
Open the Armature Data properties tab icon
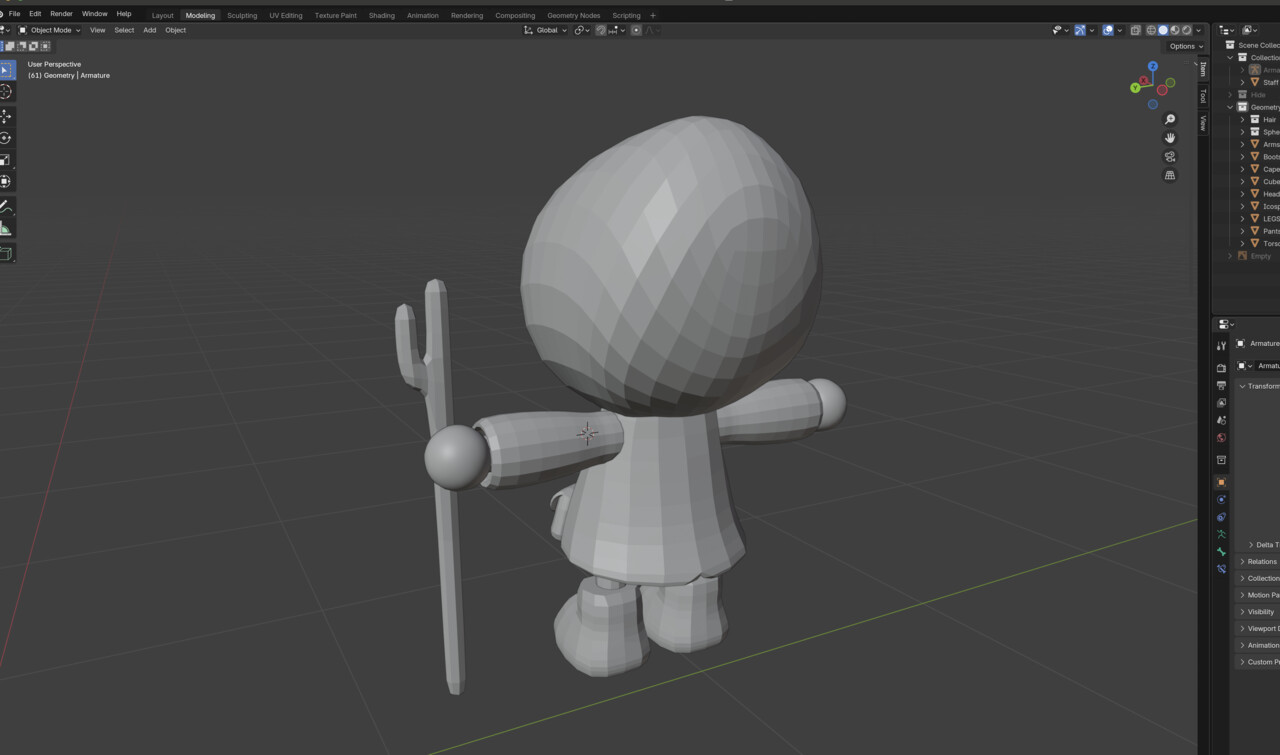1221,534
